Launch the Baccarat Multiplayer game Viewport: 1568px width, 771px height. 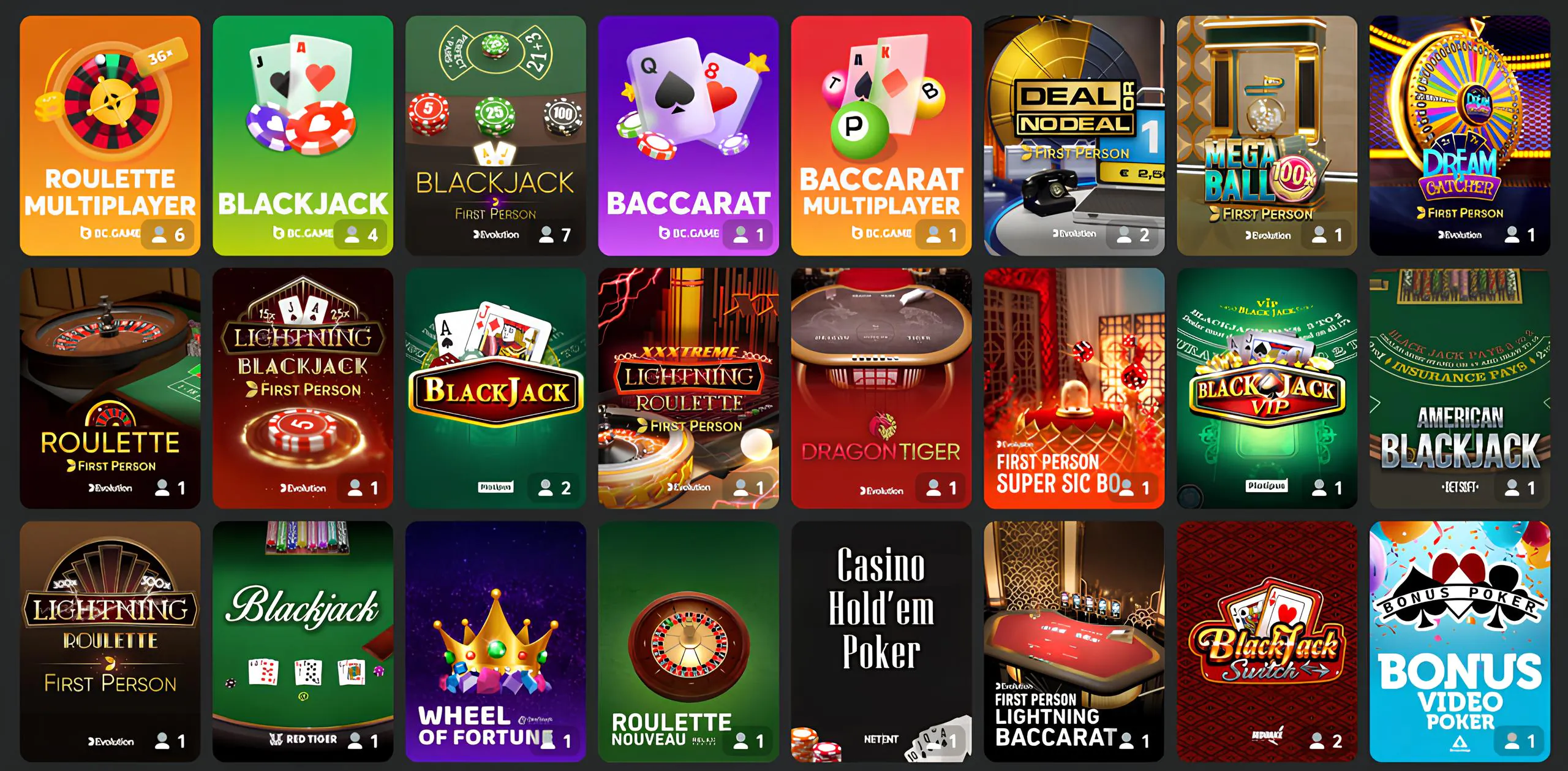(x=881, y=135)
